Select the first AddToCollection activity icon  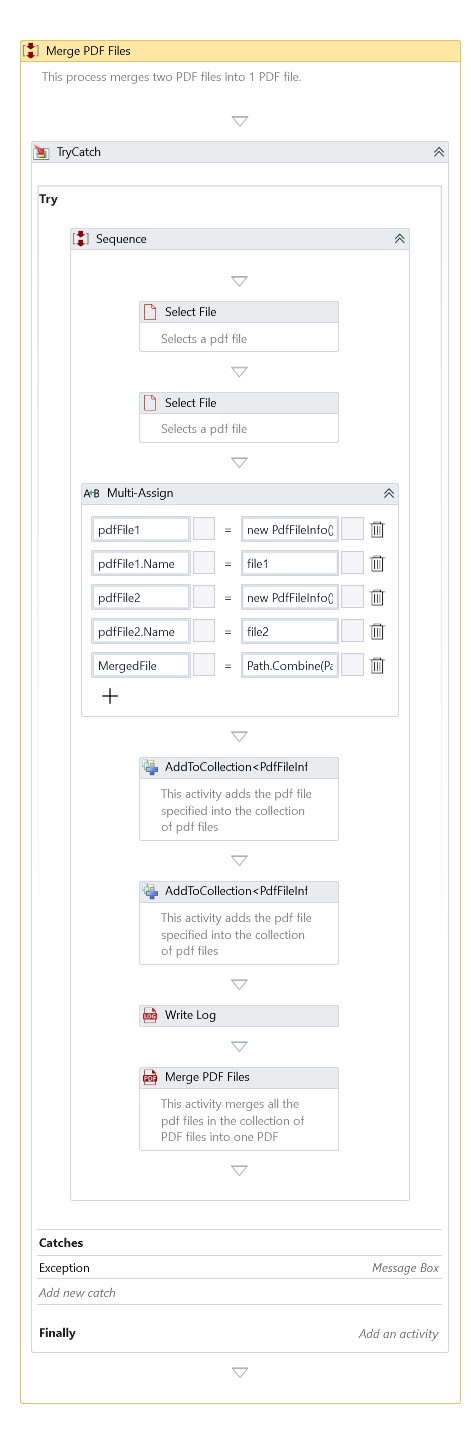point(150,767)
